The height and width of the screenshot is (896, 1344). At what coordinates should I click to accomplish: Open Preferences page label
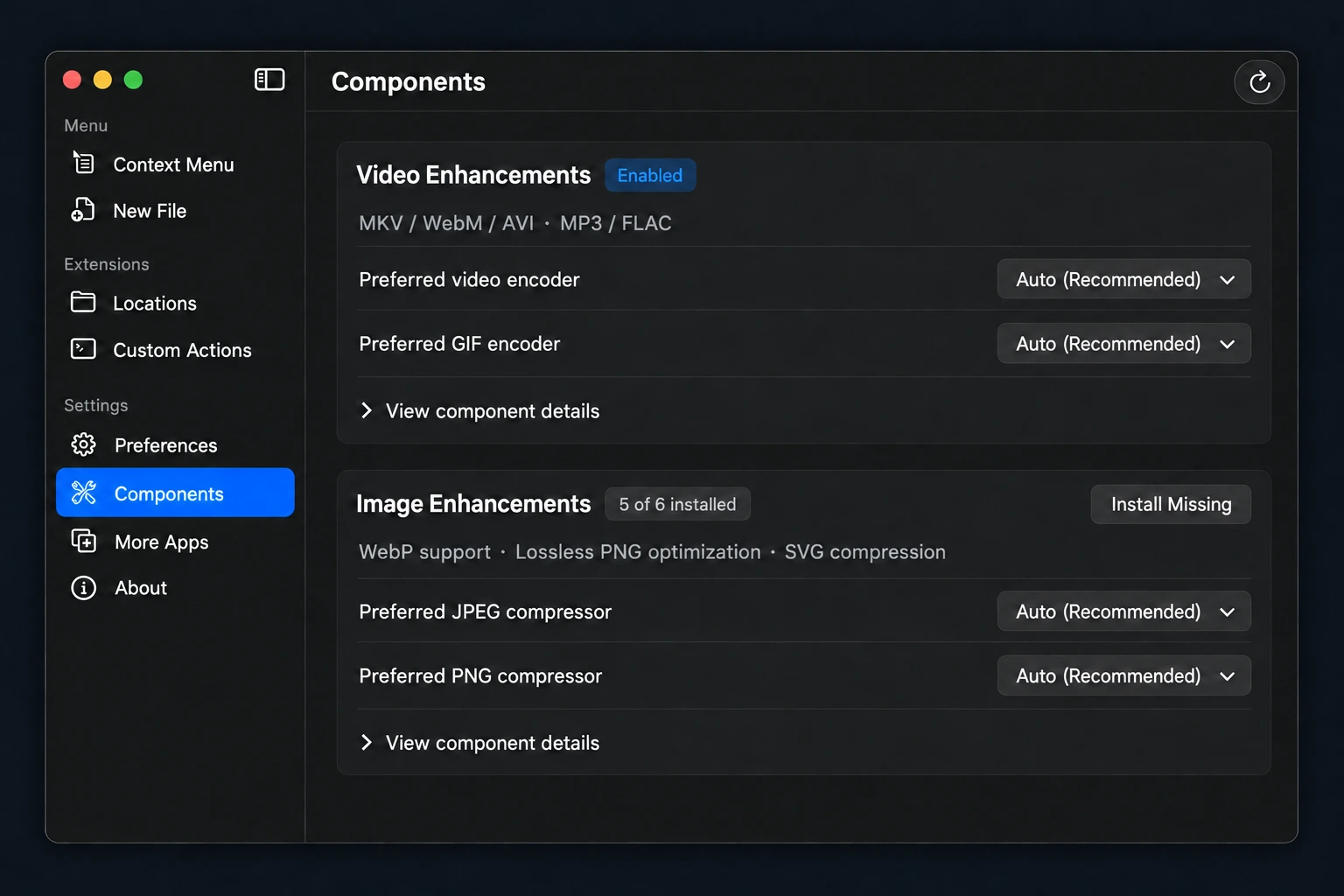click(x=165, y=445)
